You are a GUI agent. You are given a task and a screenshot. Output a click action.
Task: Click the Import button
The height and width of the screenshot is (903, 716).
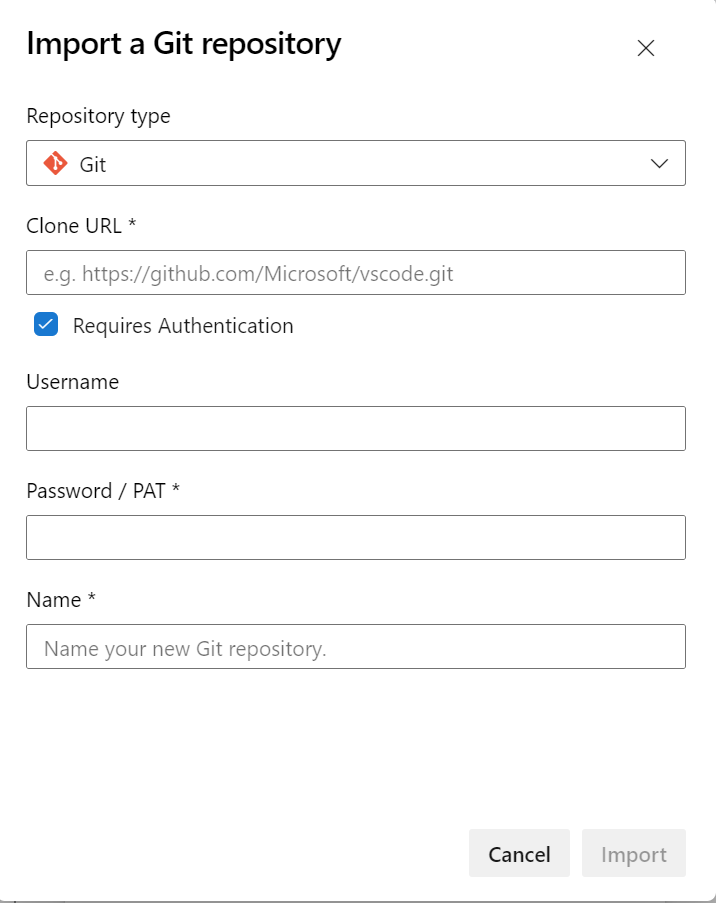pyautogui.click(x=633, y=854)
